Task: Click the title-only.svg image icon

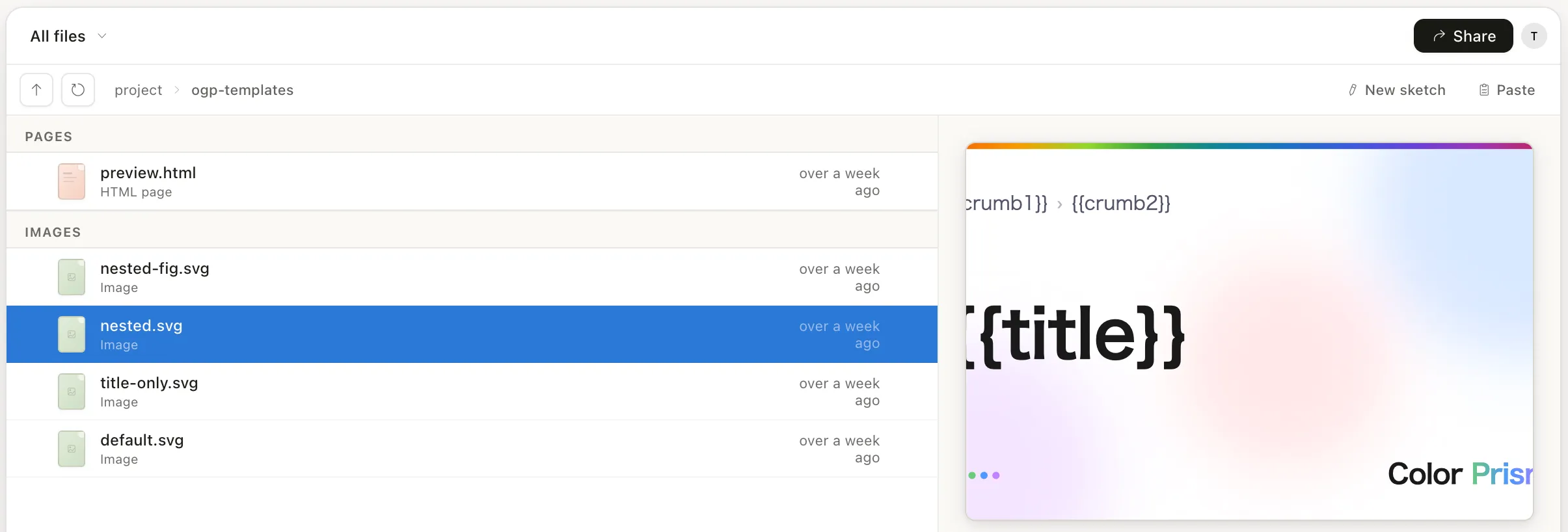Action: pos(72,392)
